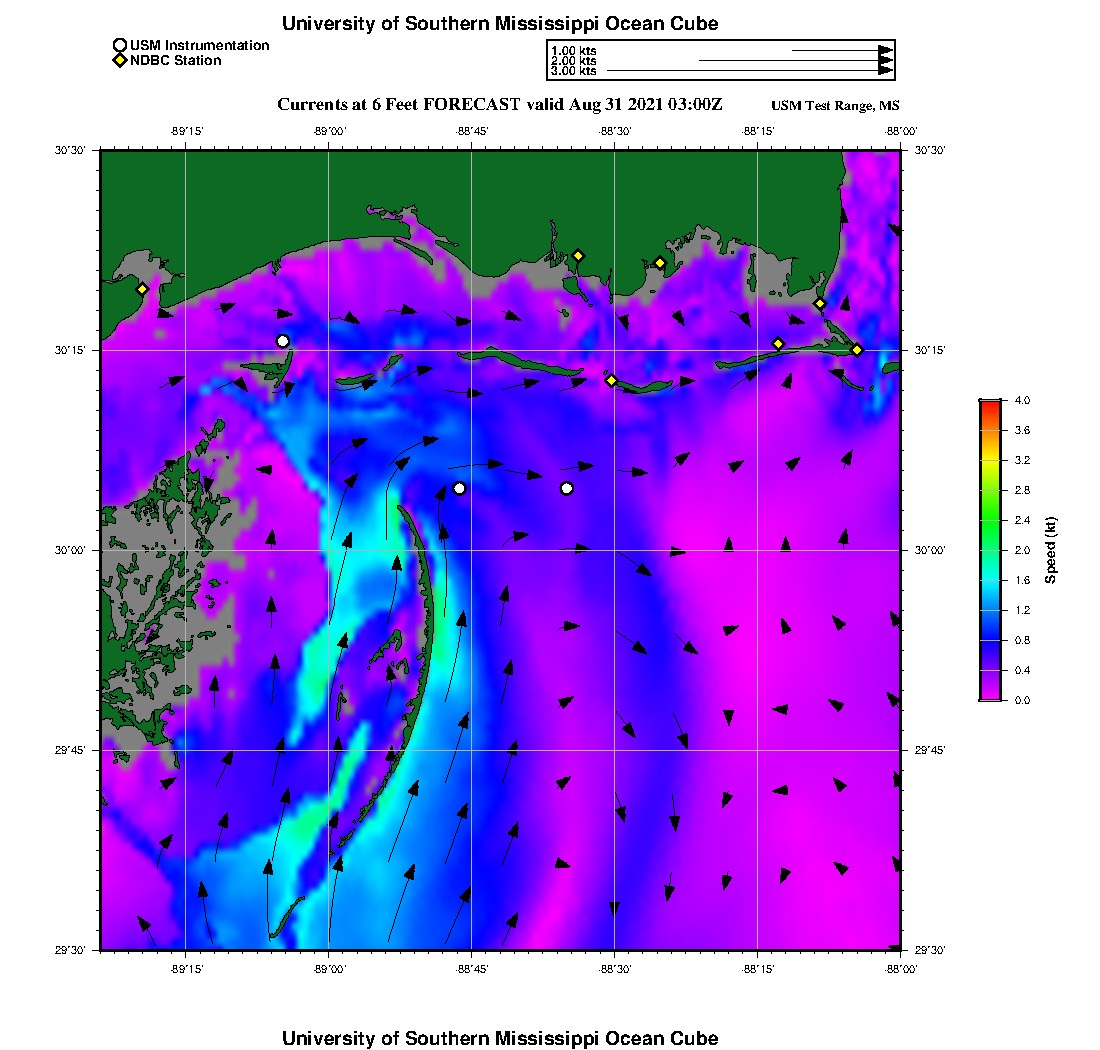
Task: Click the 0.0 value on the colorbar
Action: pos(1022,700)
